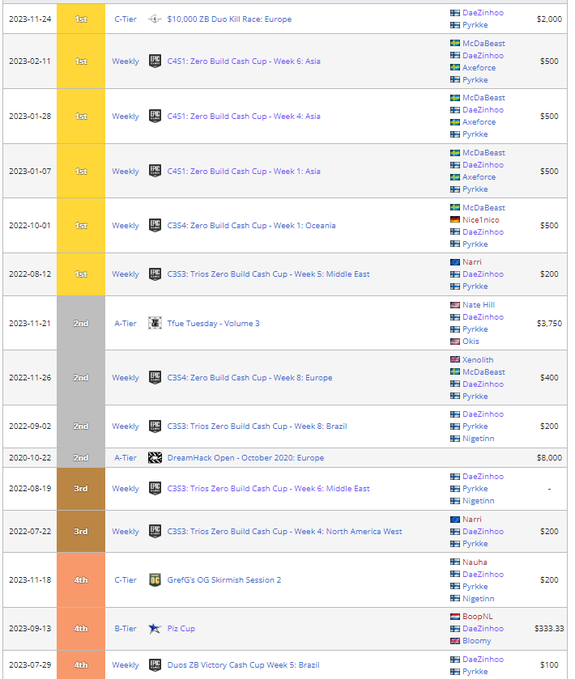
Task: Open C3S4: Zero Build Cash Cup - Week 1: Oceania
Action: (x=251, y=225)
